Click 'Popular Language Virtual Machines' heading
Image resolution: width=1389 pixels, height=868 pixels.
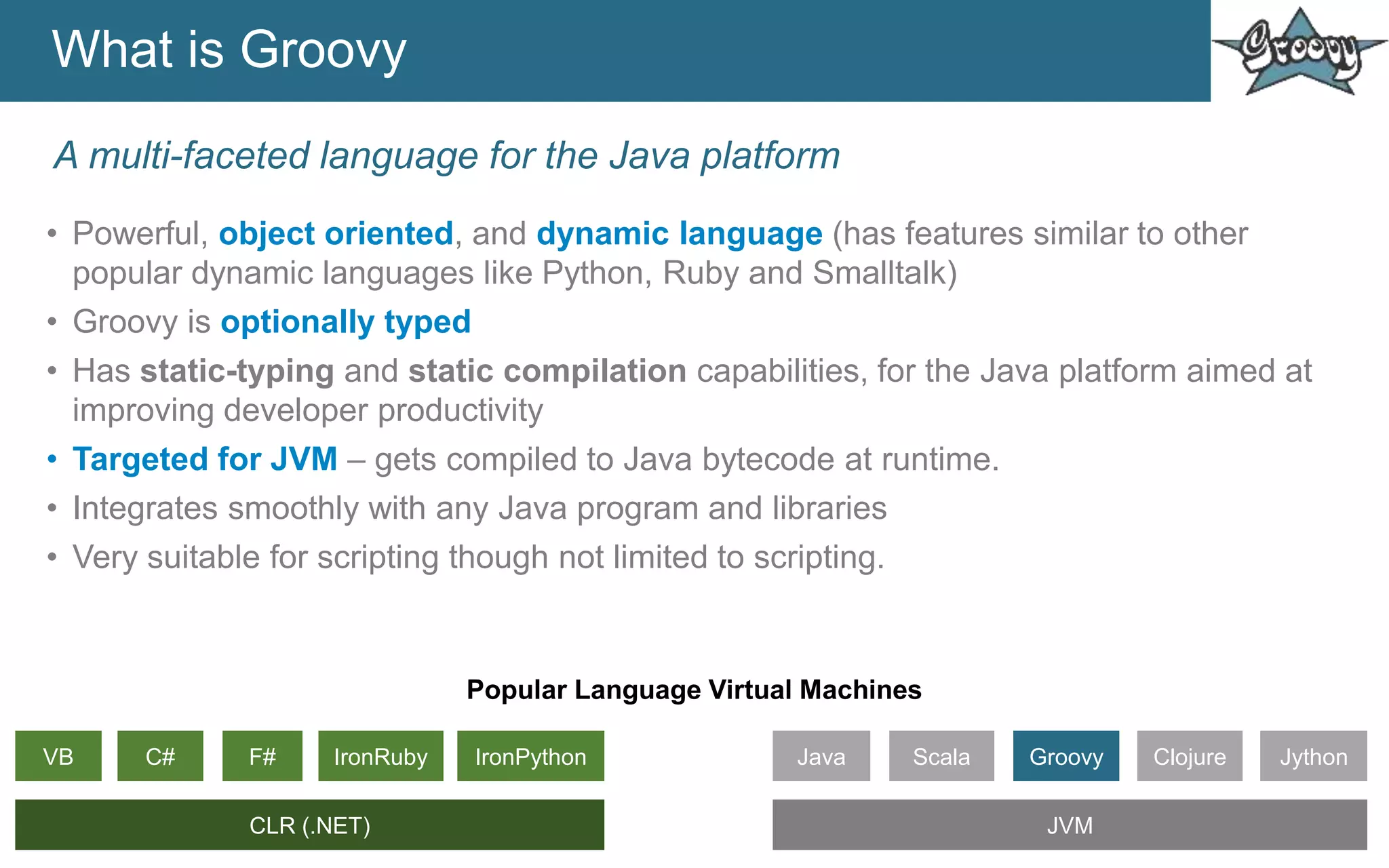694,690
